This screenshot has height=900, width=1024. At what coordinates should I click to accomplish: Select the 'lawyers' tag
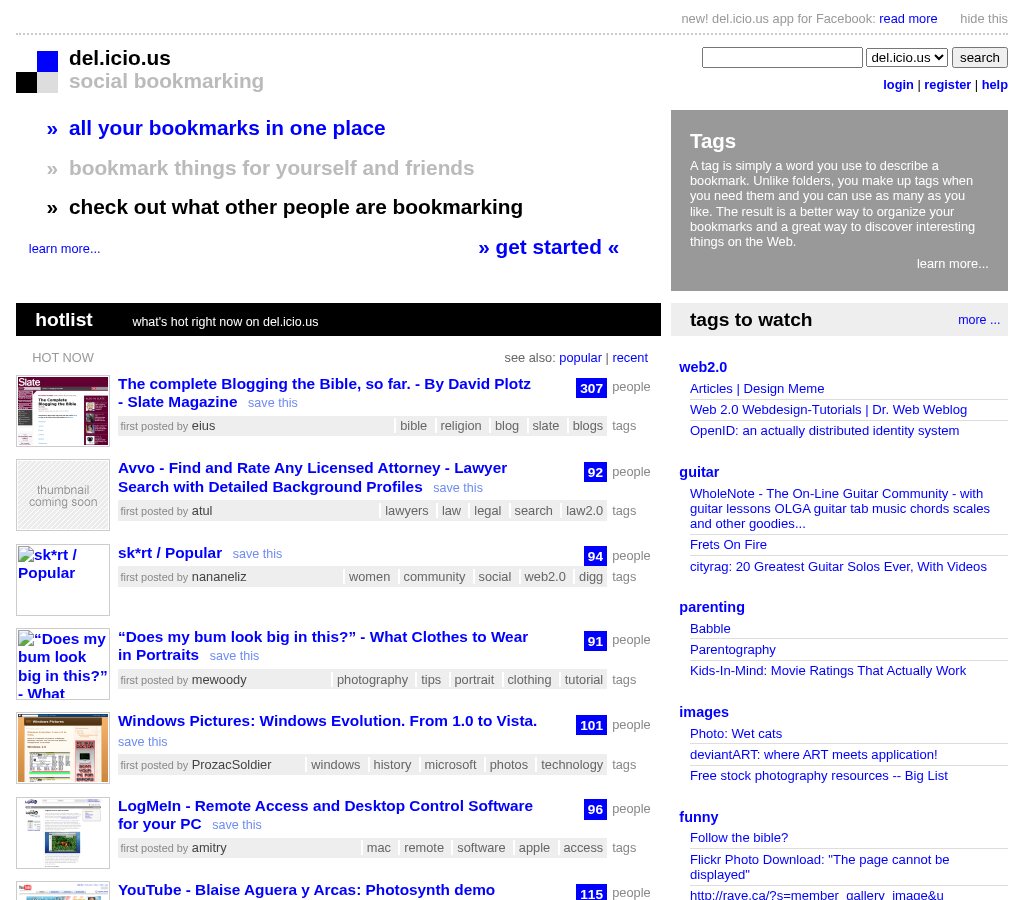coord(406,511)
